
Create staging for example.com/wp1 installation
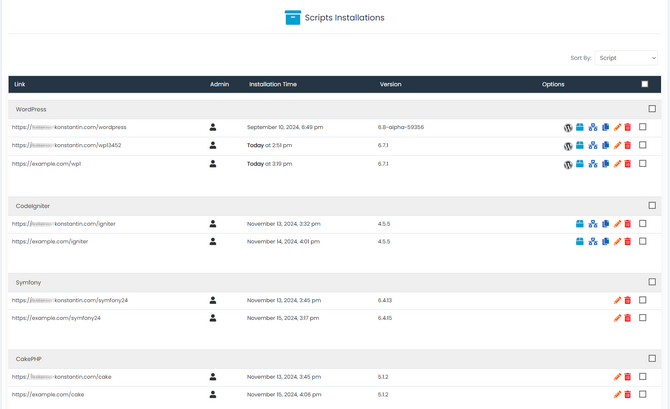click(593, 164)
